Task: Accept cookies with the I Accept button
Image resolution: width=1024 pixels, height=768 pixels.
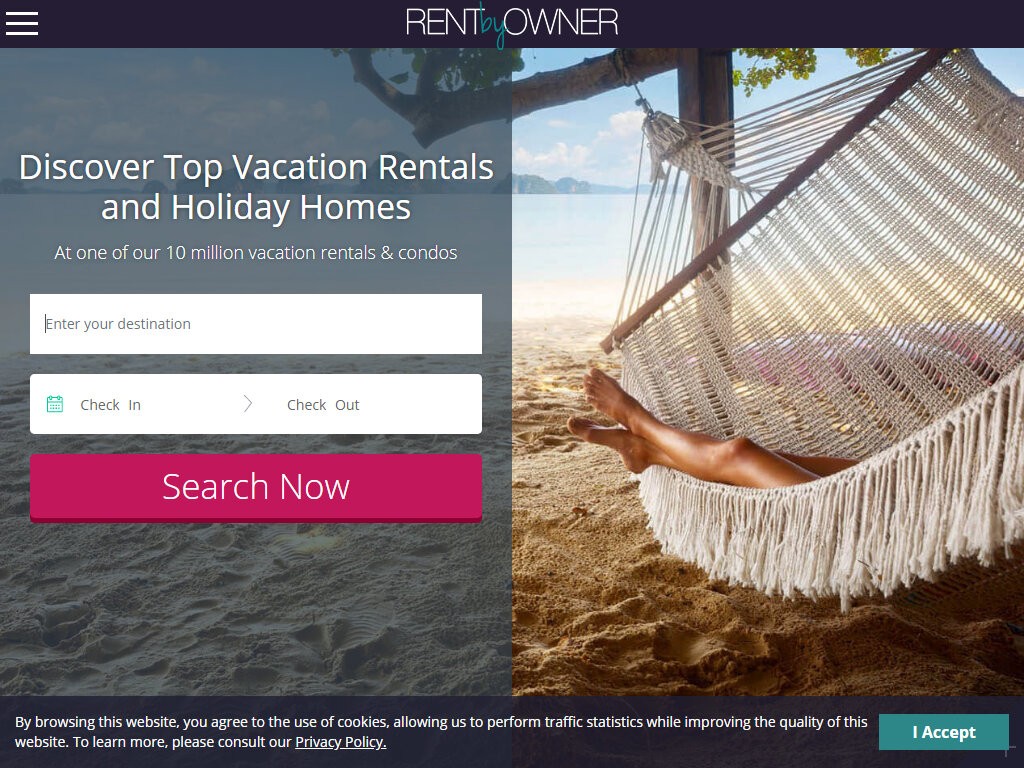Action: [x=944, y=732]
